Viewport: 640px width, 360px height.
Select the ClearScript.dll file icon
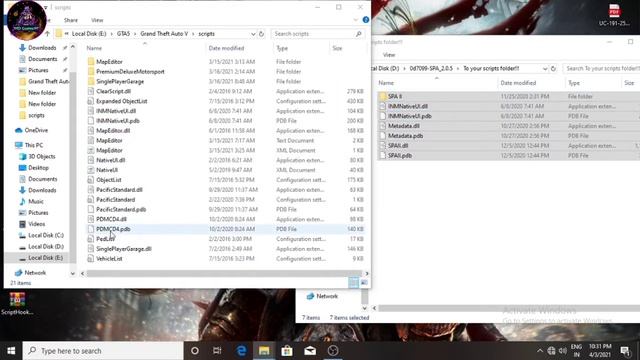(x=91, y=91)
